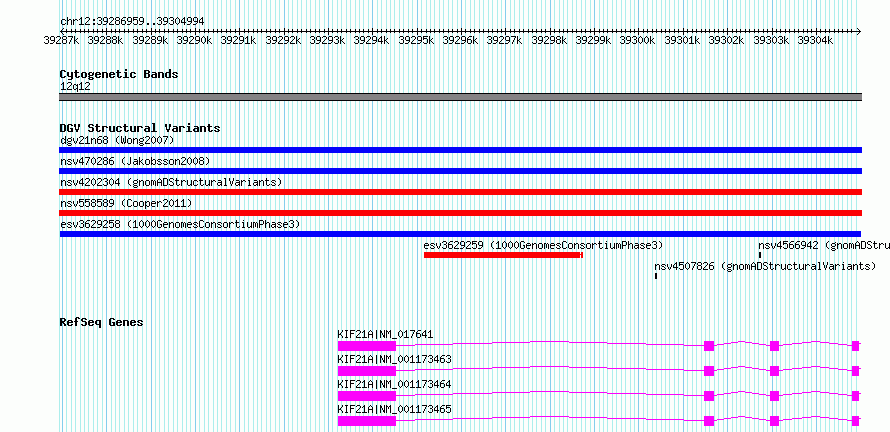Viewport: 890px width, 432px height.
Task: Click the KIF21A|NM_001173463 transcript label
Action: tap(394, 359)
